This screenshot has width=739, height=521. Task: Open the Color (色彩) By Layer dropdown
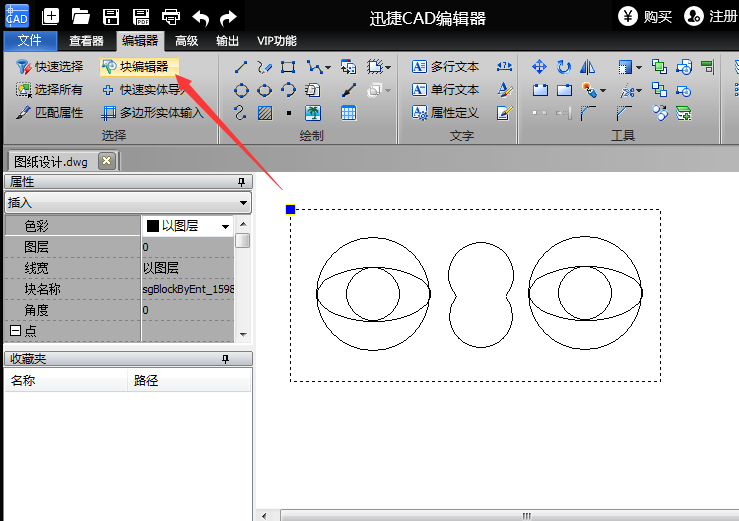[x=225, y=226]
